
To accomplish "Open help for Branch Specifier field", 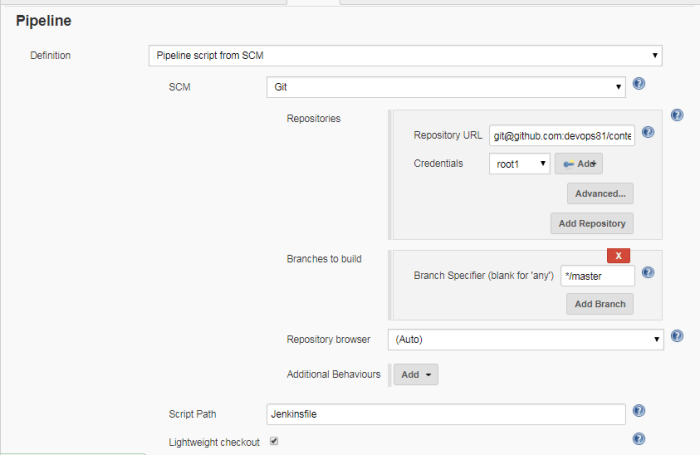I will coord(648,272).
